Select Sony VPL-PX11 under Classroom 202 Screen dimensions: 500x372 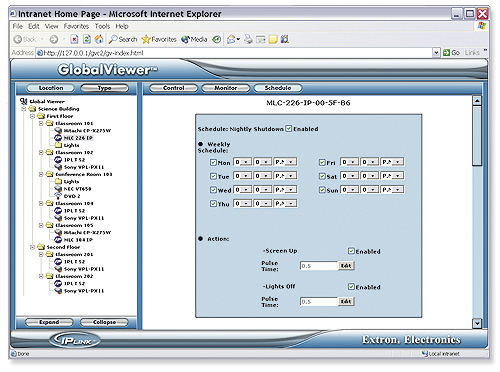click(x=79, y=291)
